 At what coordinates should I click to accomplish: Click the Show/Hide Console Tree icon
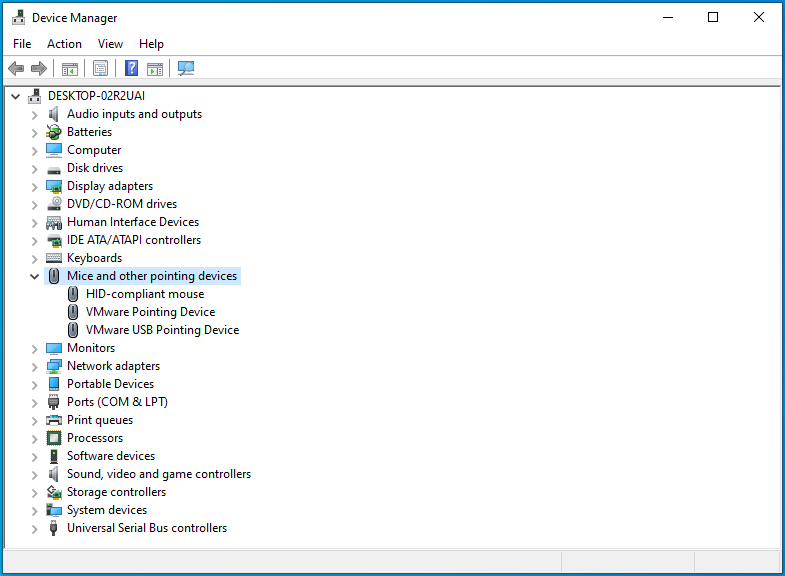click(x=70, y=69)
